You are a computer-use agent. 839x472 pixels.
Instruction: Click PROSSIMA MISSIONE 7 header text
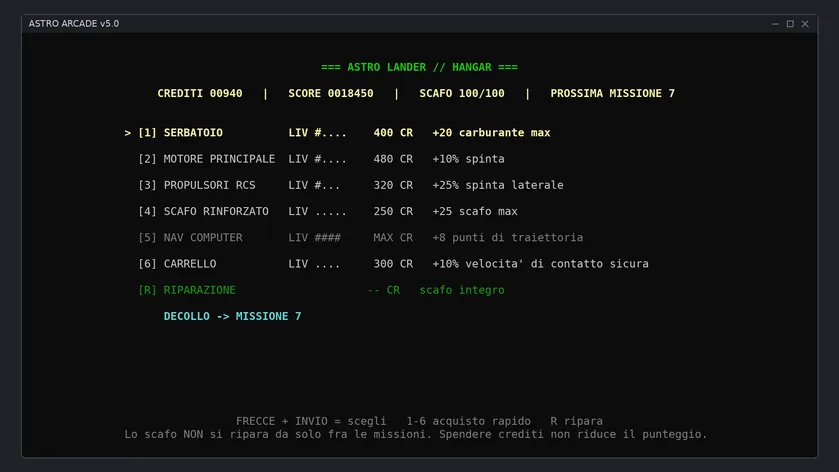coord(613,93)
